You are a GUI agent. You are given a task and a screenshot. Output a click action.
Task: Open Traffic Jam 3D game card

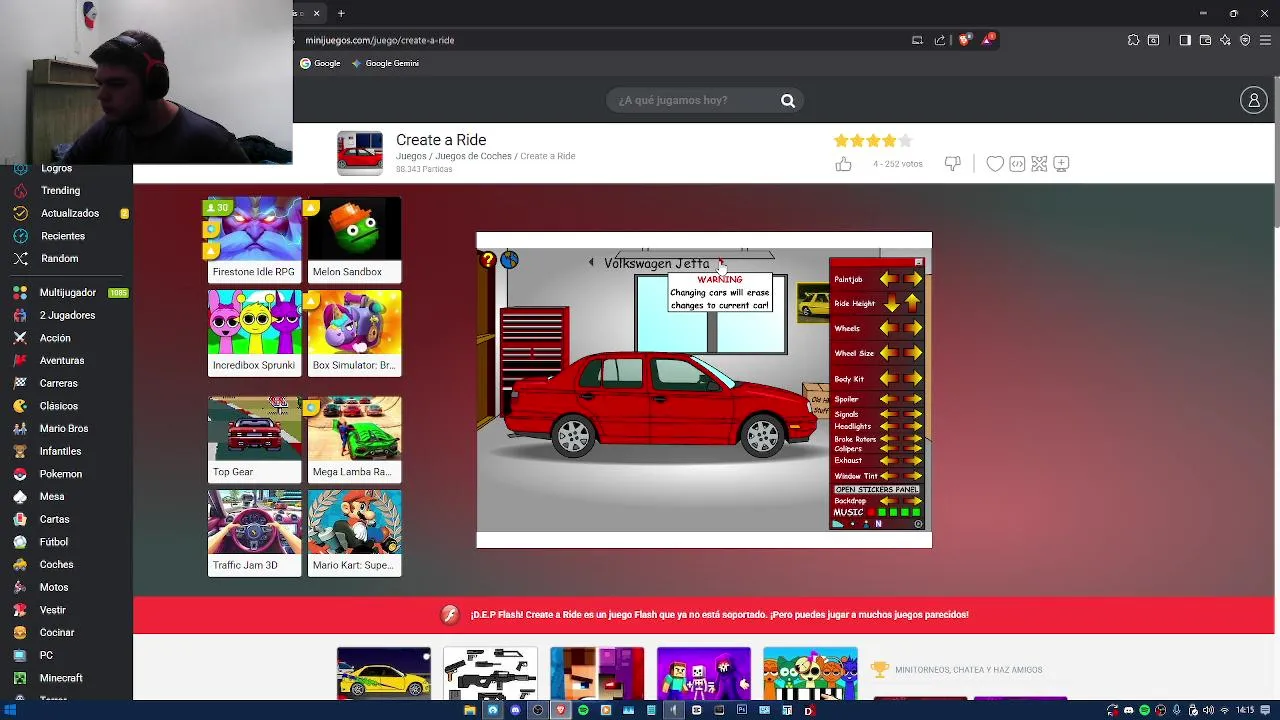pyautogui.click(x=254, y=533)
